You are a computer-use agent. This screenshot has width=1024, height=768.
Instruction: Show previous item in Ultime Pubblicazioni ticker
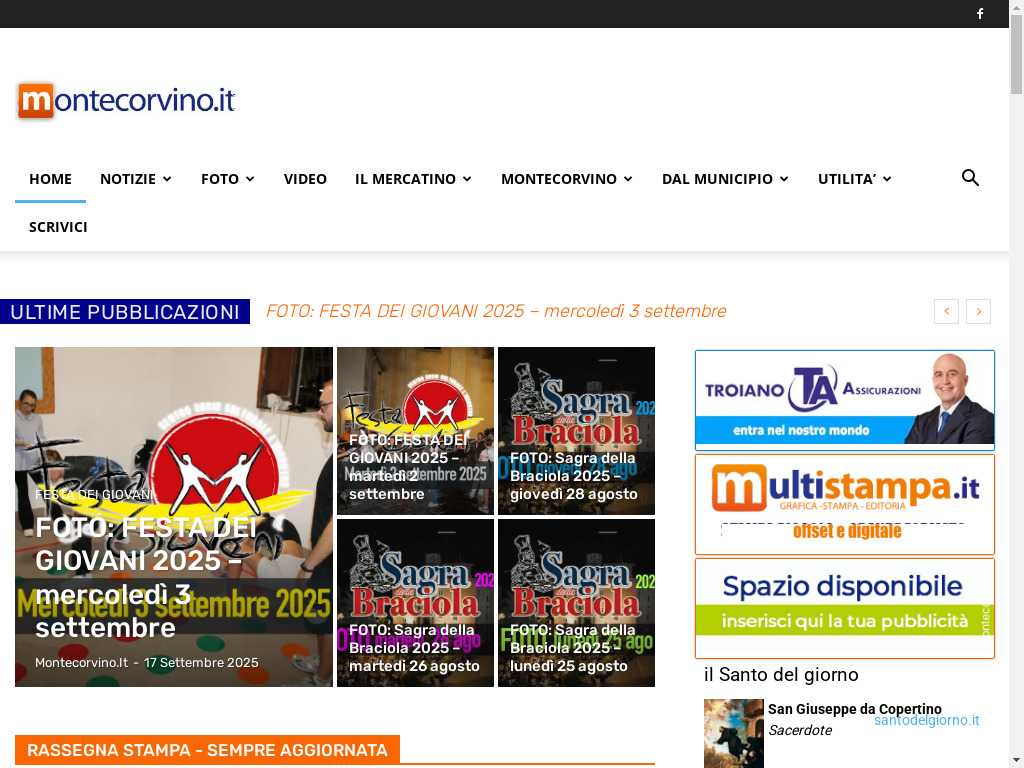[946, 312]
